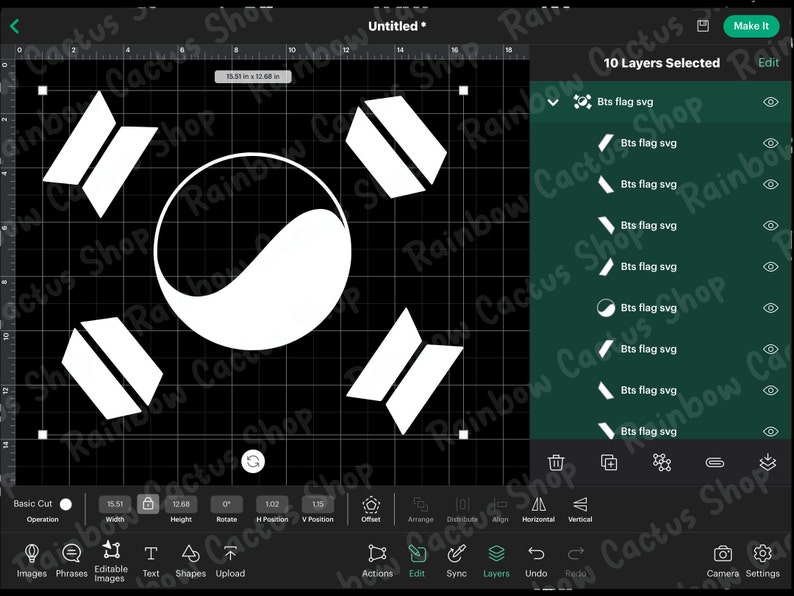This screenshot has height=596, width=794.
Task: Duplicate the selected layers
Action: click(x=609, y=462)
